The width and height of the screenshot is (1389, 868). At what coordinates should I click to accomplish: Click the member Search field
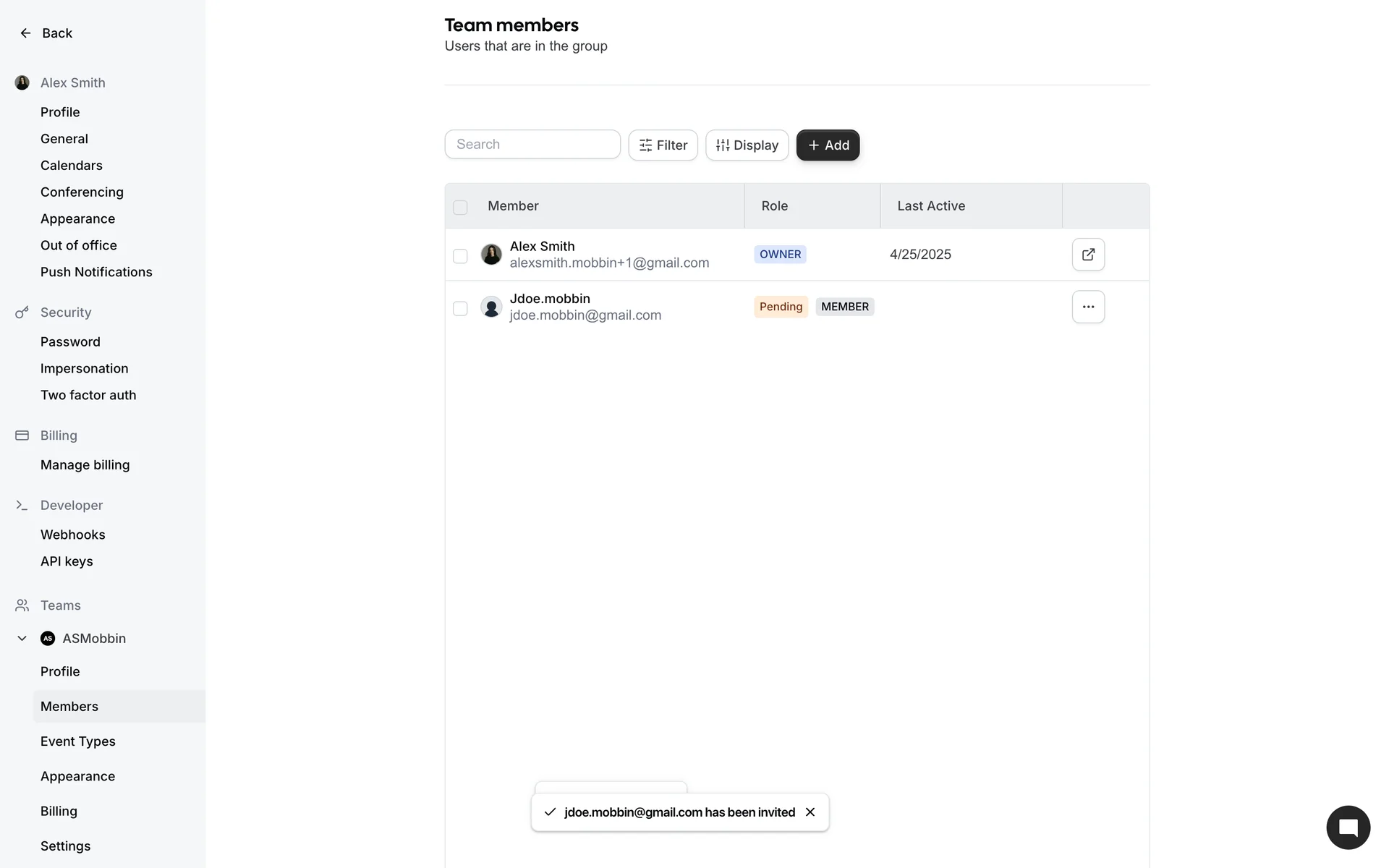(x=532, y=145)
